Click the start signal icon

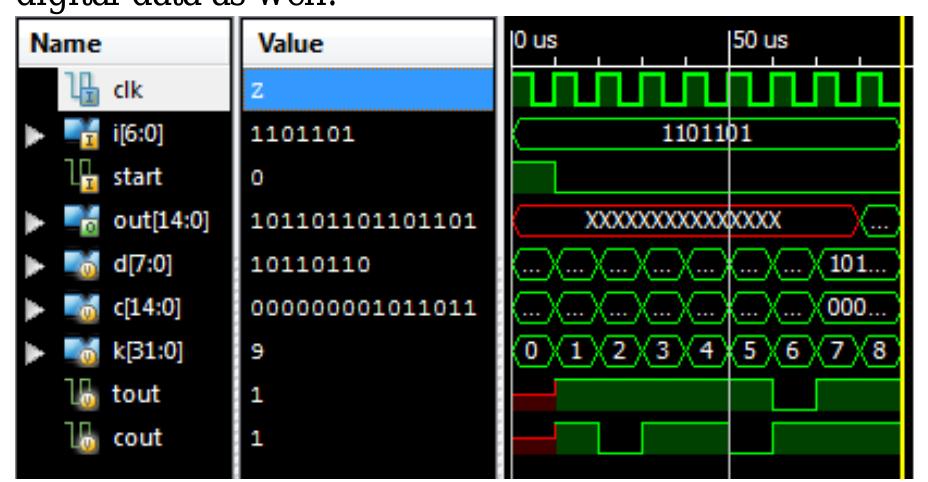[x=81, y=176]
